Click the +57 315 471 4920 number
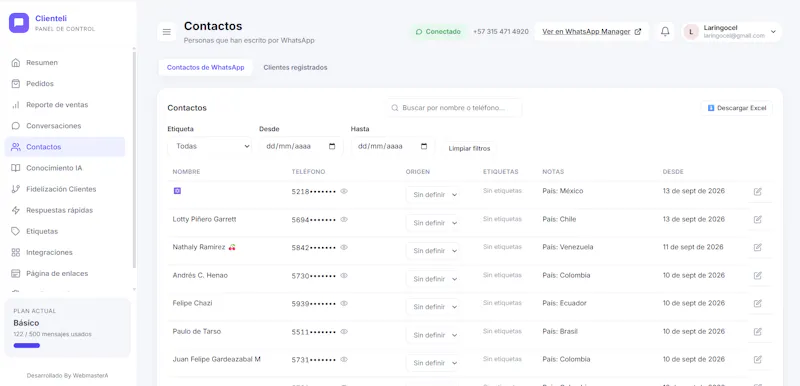The image size is (800, 386). (x=501, y=32)
